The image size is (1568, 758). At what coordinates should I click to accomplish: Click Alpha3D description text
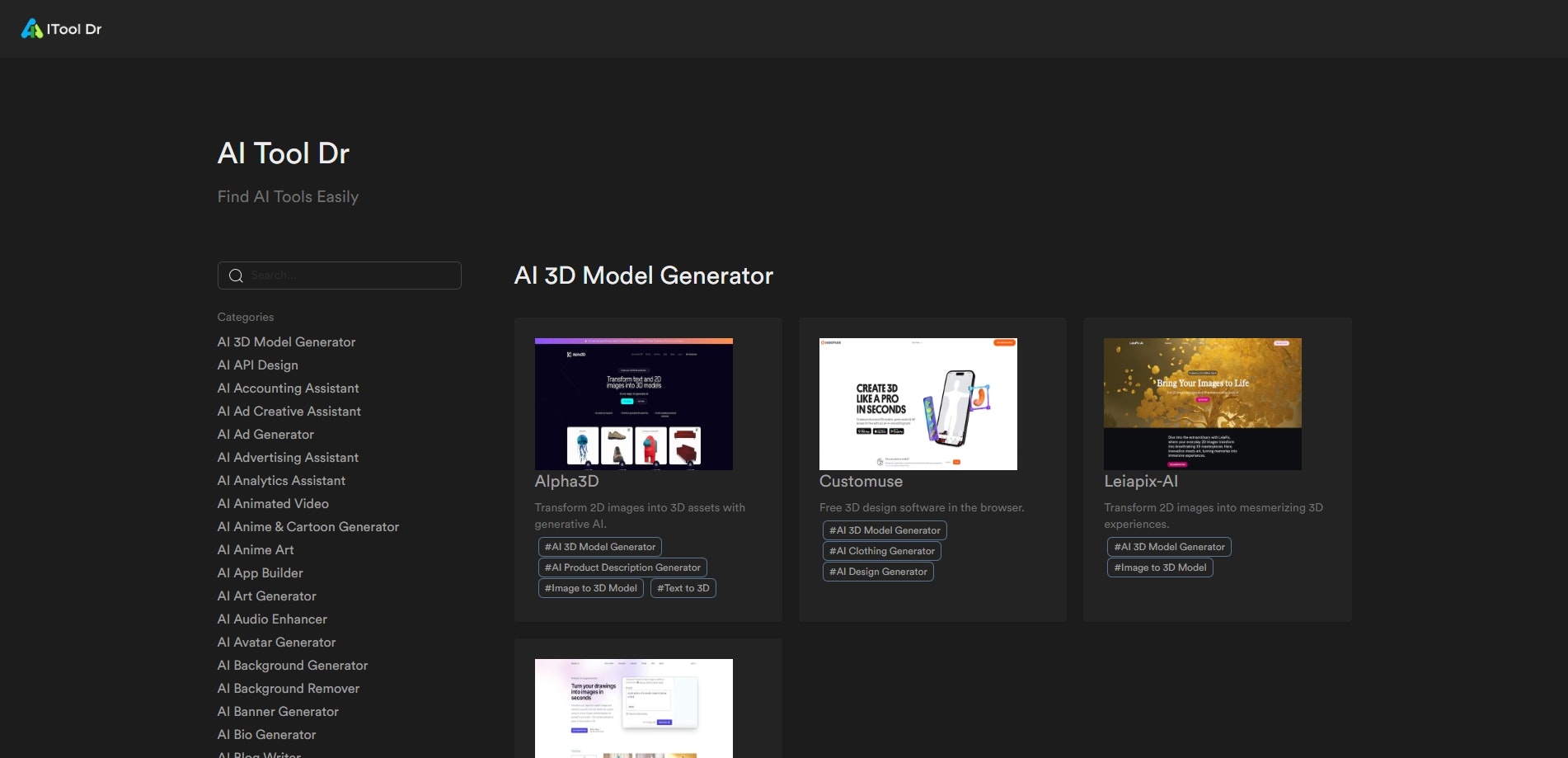pyautogui.click(x=640, y=516)
